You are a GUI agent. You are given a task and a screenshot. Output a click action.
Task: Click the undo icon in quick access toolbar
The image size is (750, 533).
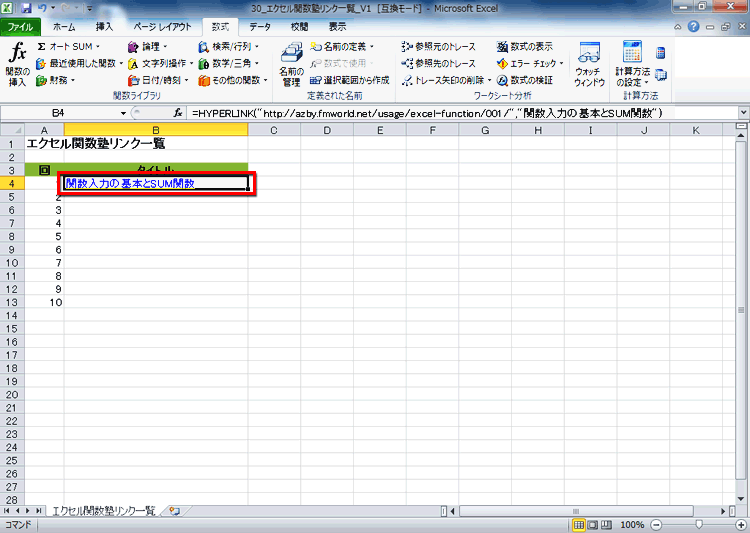pyautogui.click(x=42, y=8)
